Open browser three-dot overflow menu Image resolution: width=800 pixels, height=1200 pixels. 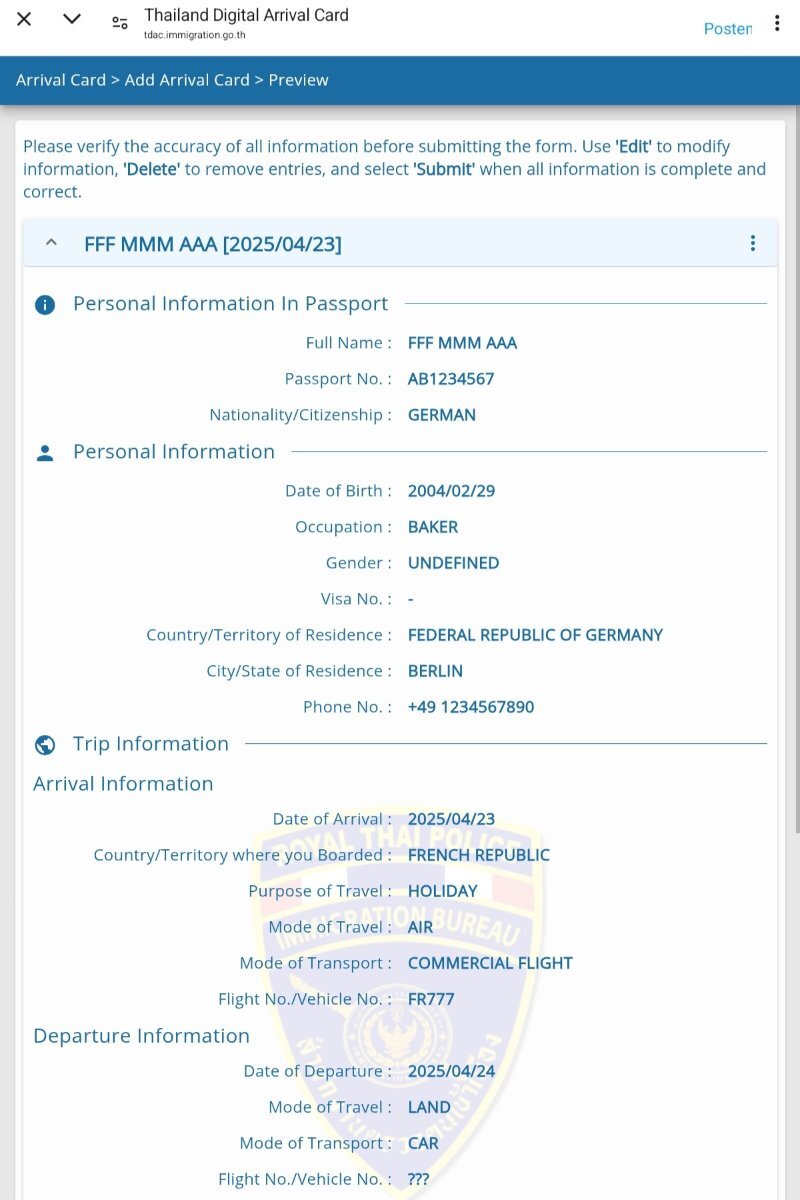[x=776, y=23]
